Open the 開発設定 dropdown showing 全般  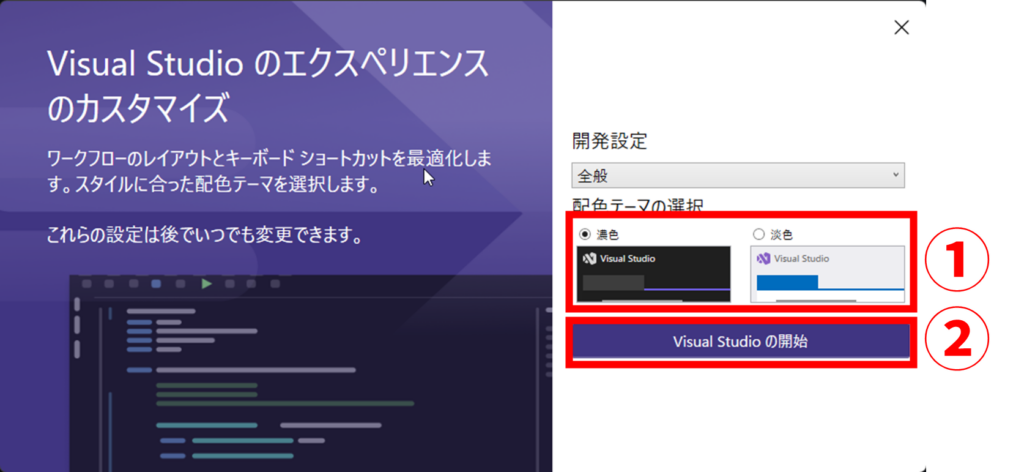click(x=738, y=175)
